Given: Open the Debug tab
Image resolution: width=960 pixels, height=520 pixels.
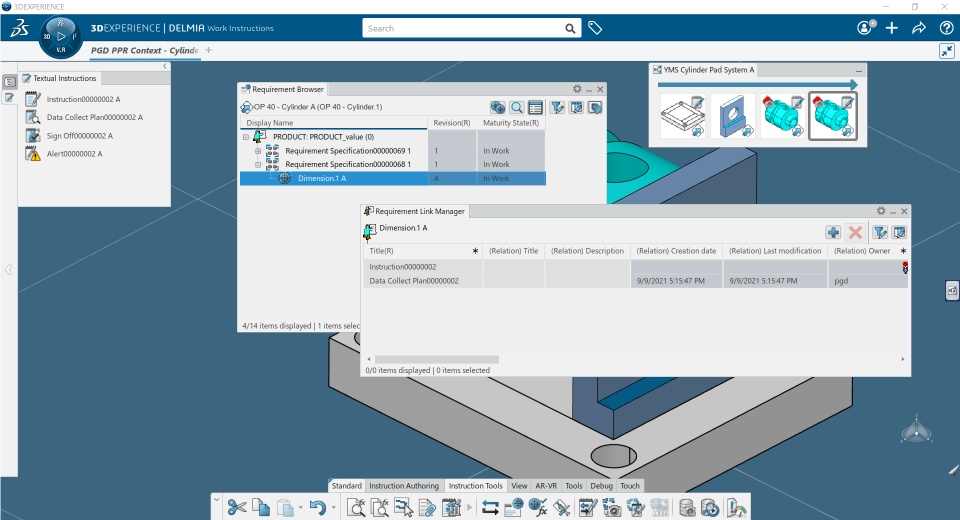Looking at the screenshot, I should tap(601, 486).
